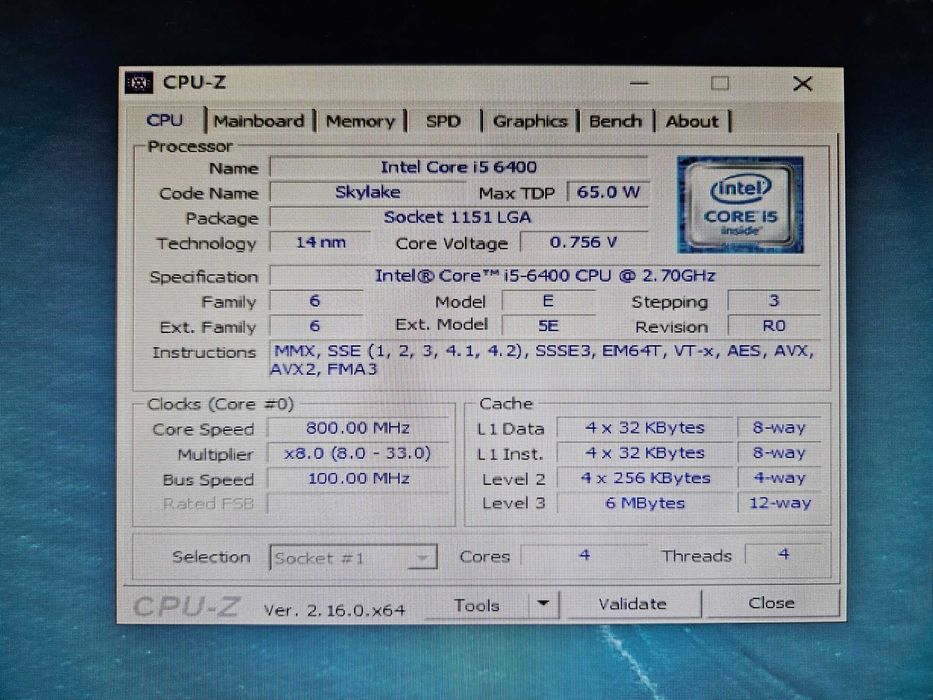Click the Intel Core i5 inside logo

[x=740, y=204]
